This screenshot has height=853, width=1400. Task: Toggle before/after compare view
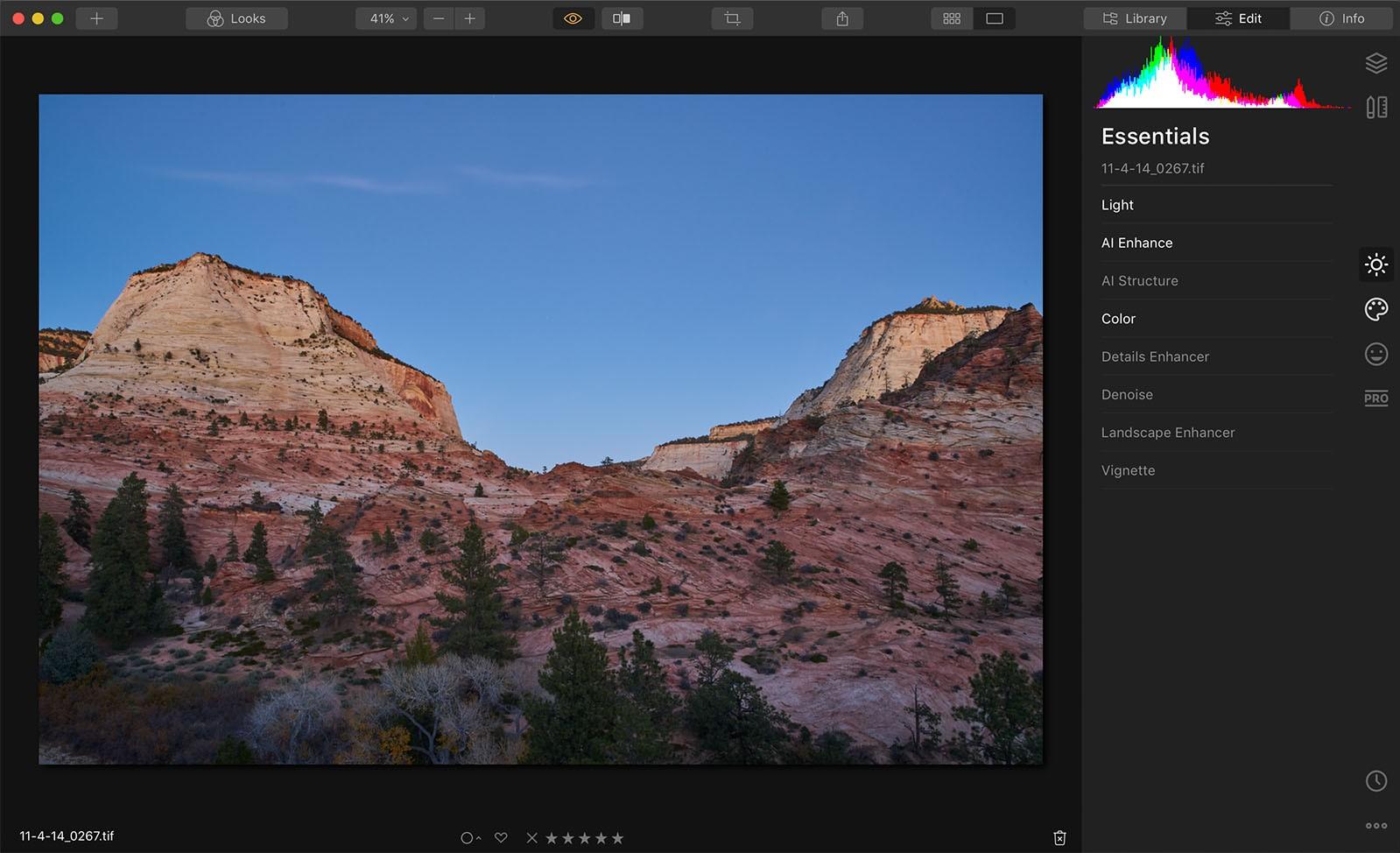(x=622, y=18)
